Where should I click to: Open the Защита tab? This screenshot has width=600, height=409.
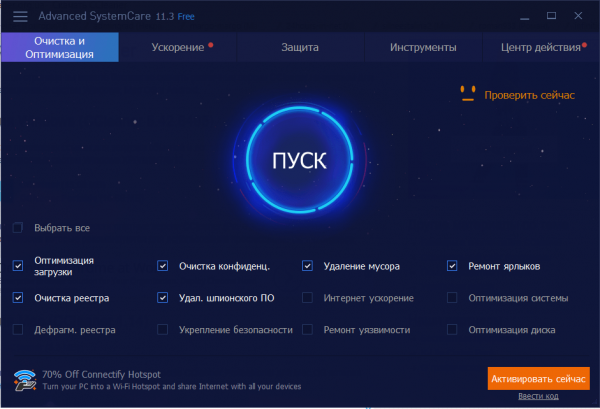300,47
